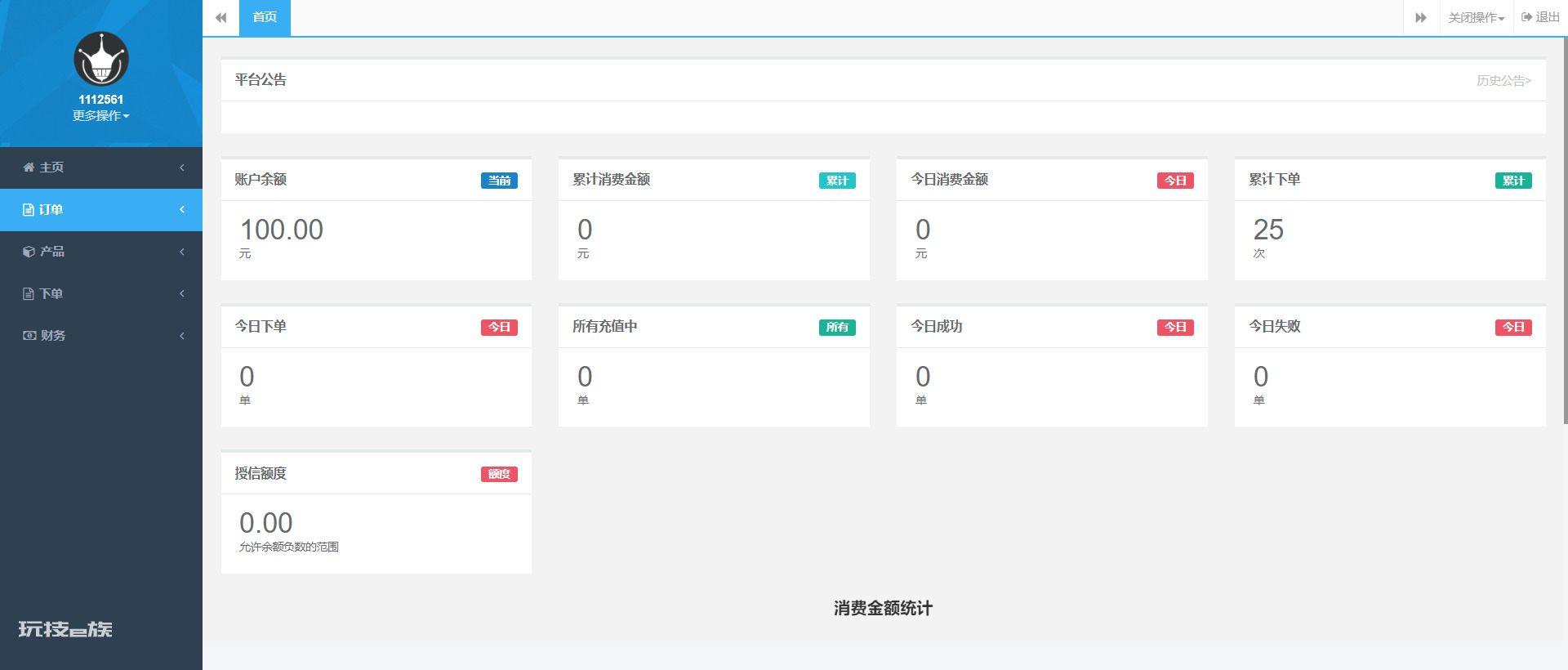Click the money icon beside 财务

coord(29,336)
